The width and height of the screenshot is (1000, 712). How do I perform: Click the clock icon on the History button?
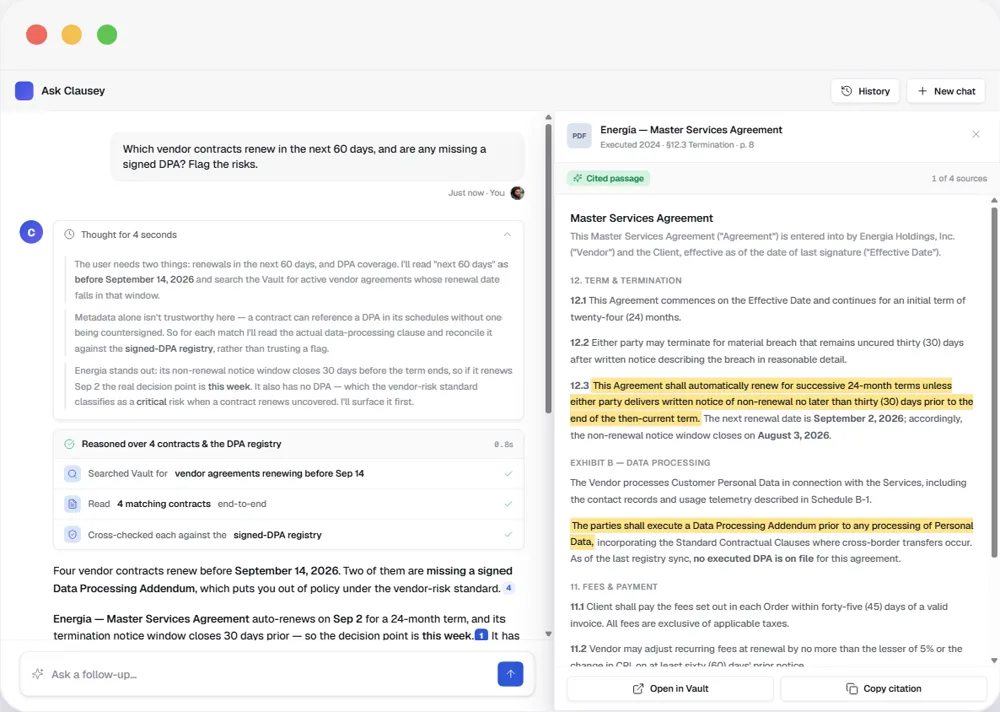(846, 91)
